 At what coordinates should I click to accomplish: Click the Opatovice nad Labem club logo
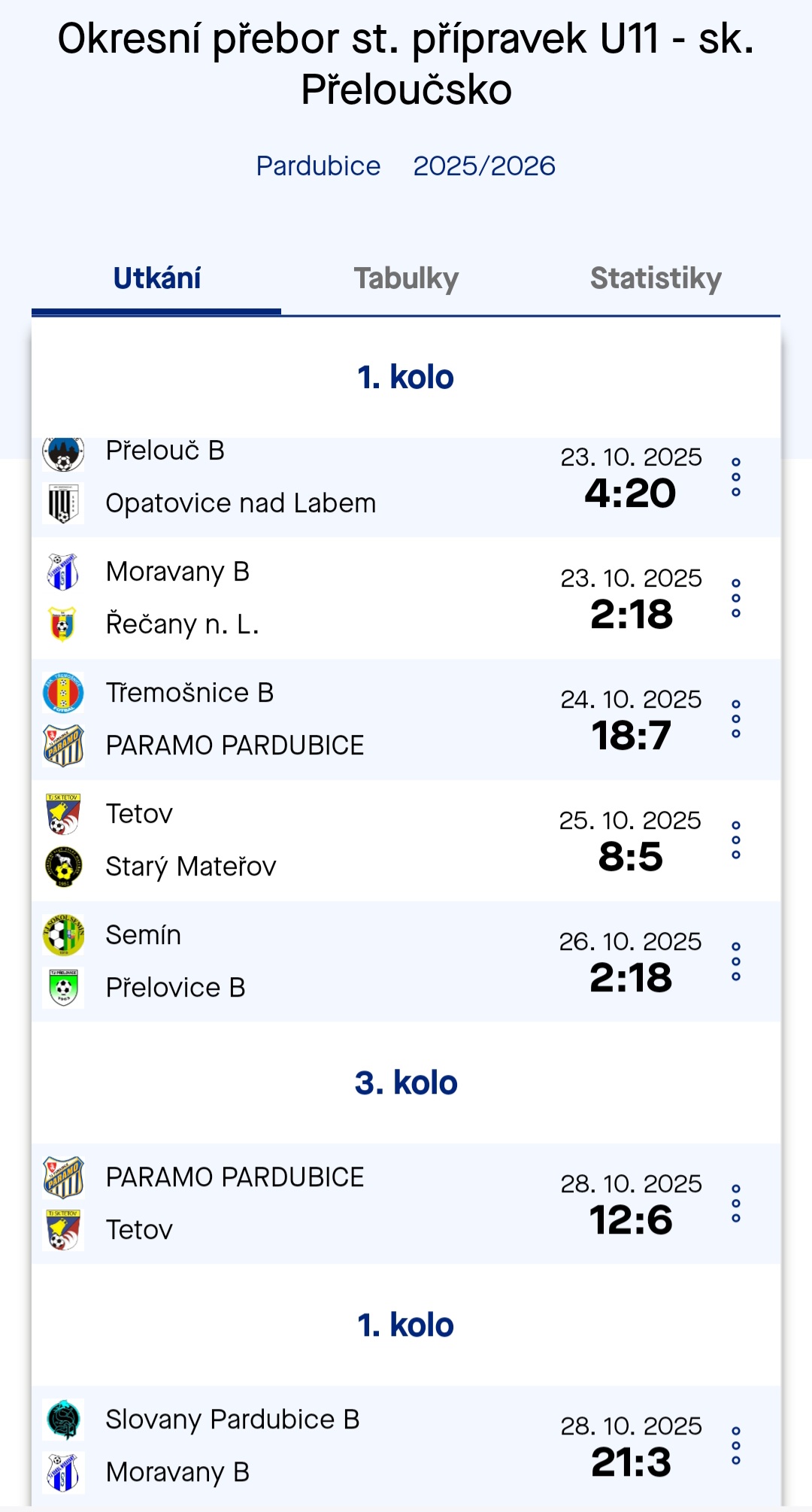click(63, 503)
